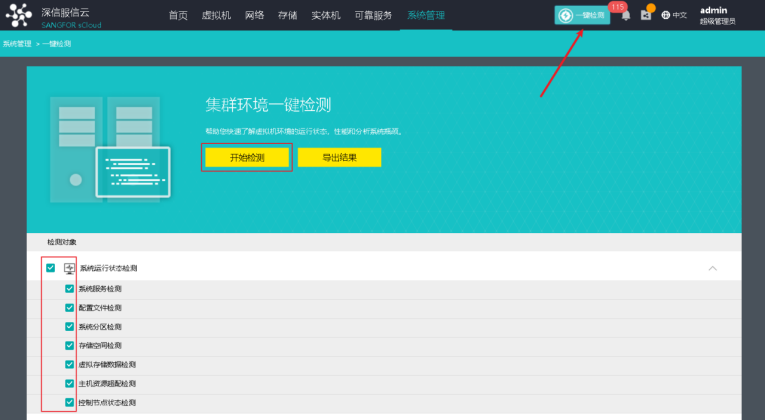Click the monitor icon beside 系统运行状态检测
The height and width of the screenshot is (420, 765).
click(x=69, y=268)
